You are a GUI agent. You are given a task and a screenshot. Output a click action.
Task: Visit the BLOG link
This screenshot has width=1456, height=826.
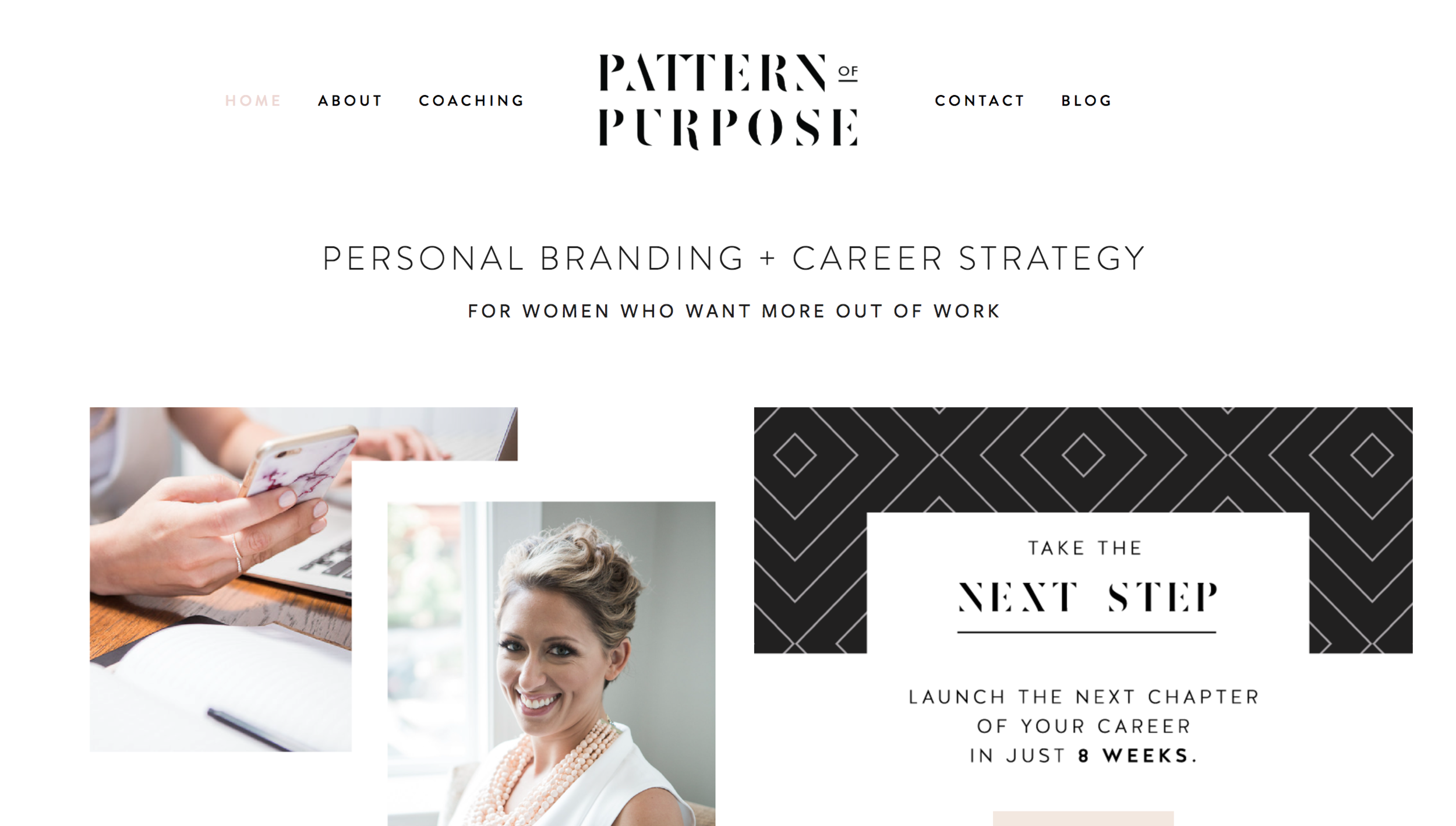(x=1086, y=101)
